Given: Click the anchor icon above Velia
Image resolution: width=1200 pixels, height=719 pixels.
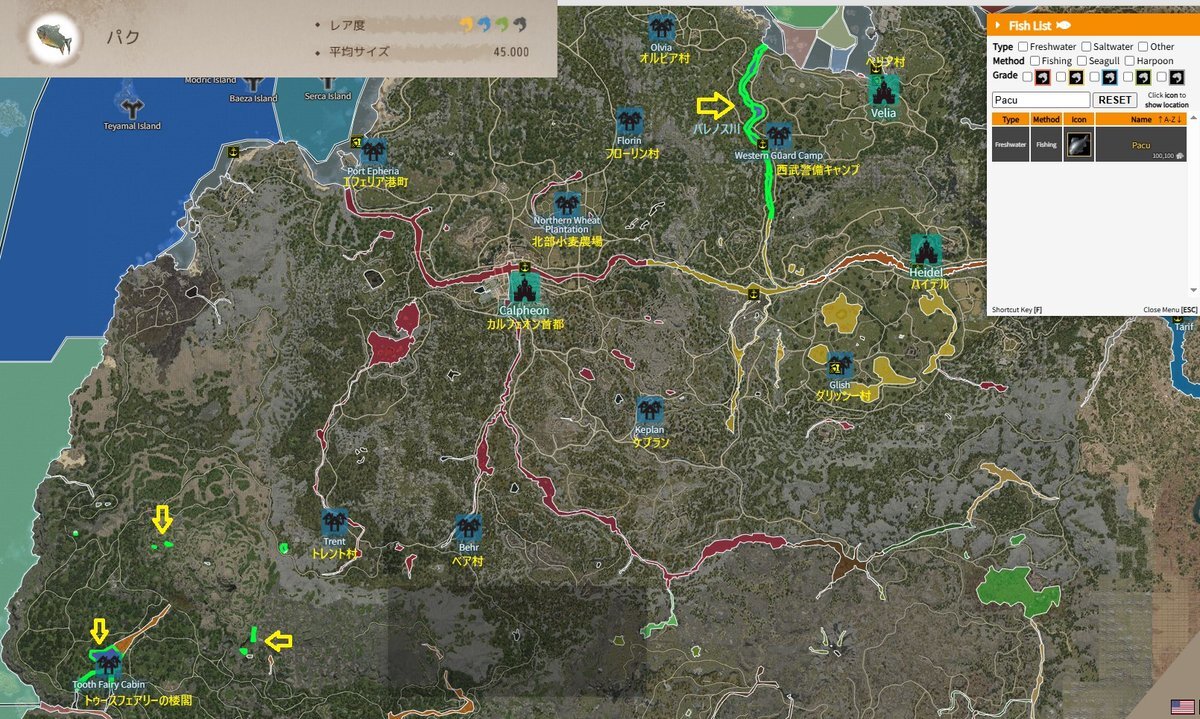Looking at the screenshot, I should tap(875, 68).
